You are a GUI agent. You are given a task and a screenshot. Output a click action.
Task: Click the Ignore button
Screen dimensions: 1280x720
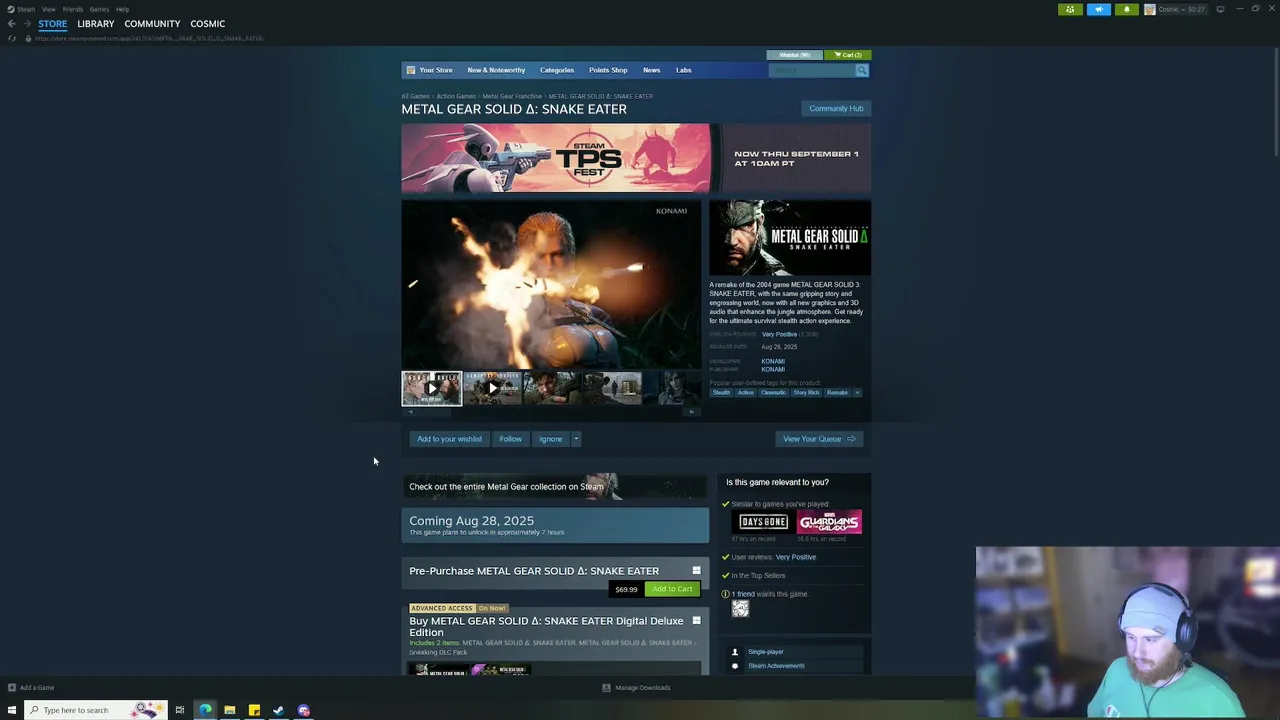click(x=551, y=439)
